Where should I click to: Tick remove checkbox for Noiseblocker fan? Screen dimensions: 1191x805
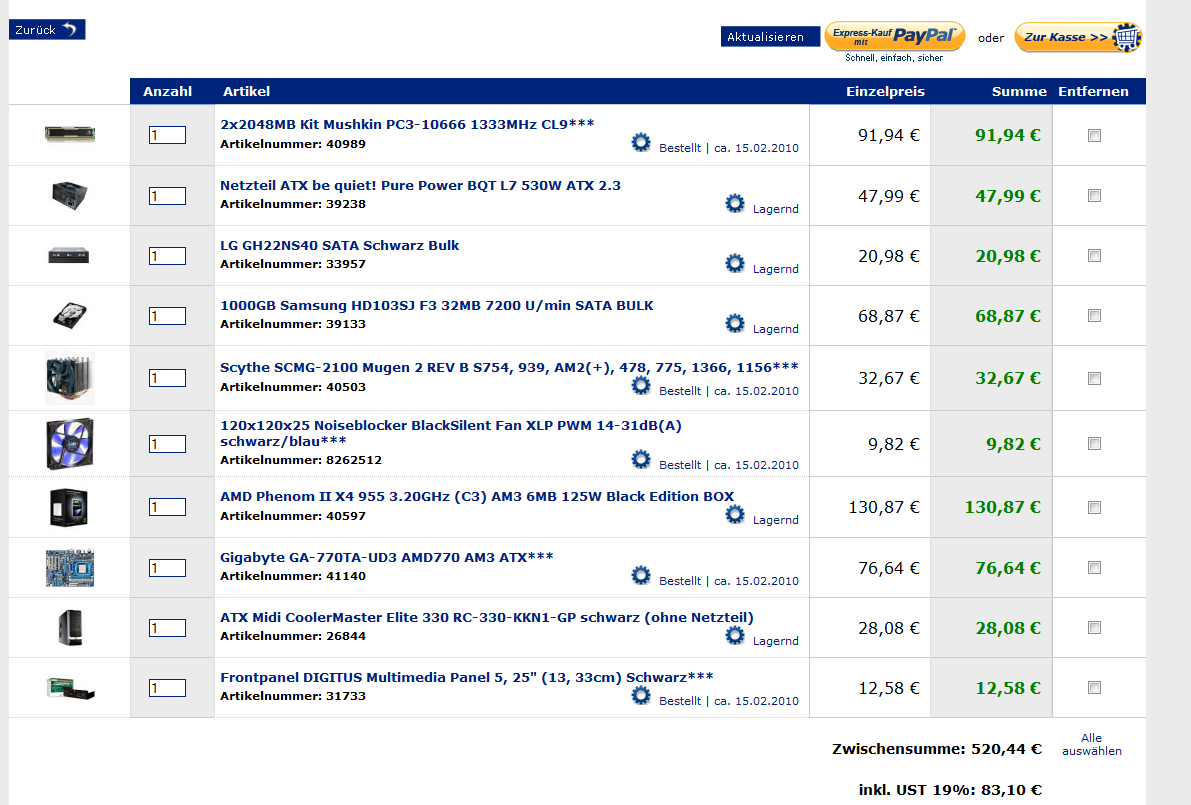[x=1095, y=444]
